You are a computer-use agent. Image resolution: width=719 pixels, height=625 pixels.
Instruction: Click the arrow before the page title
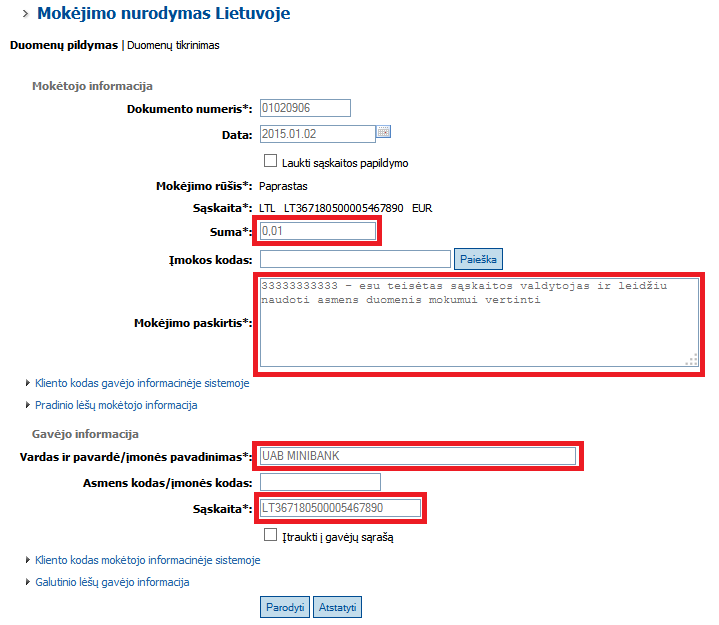tap(26, 14)
